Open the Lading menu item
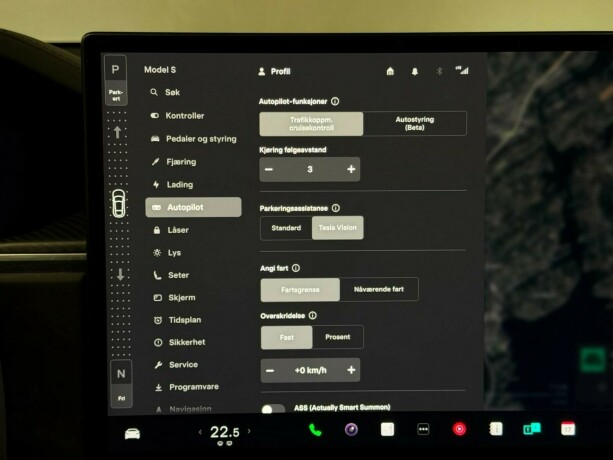613x460 pixels. [x=180, y=185]
